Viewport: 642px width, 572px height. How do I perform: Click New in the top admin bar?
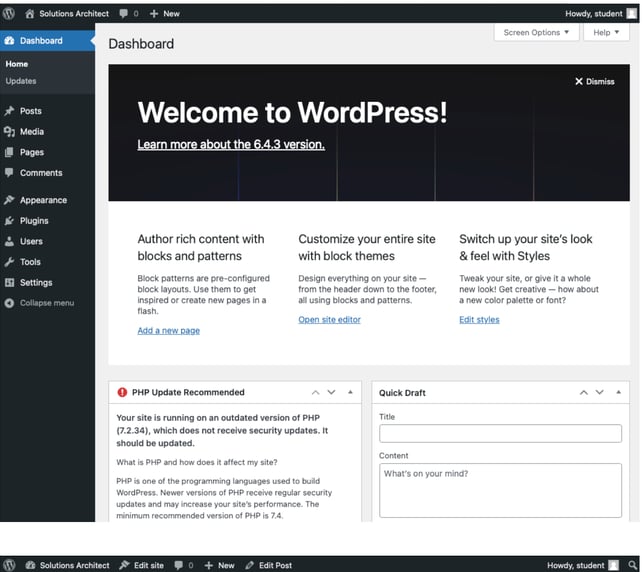click(x=171, y=14)
